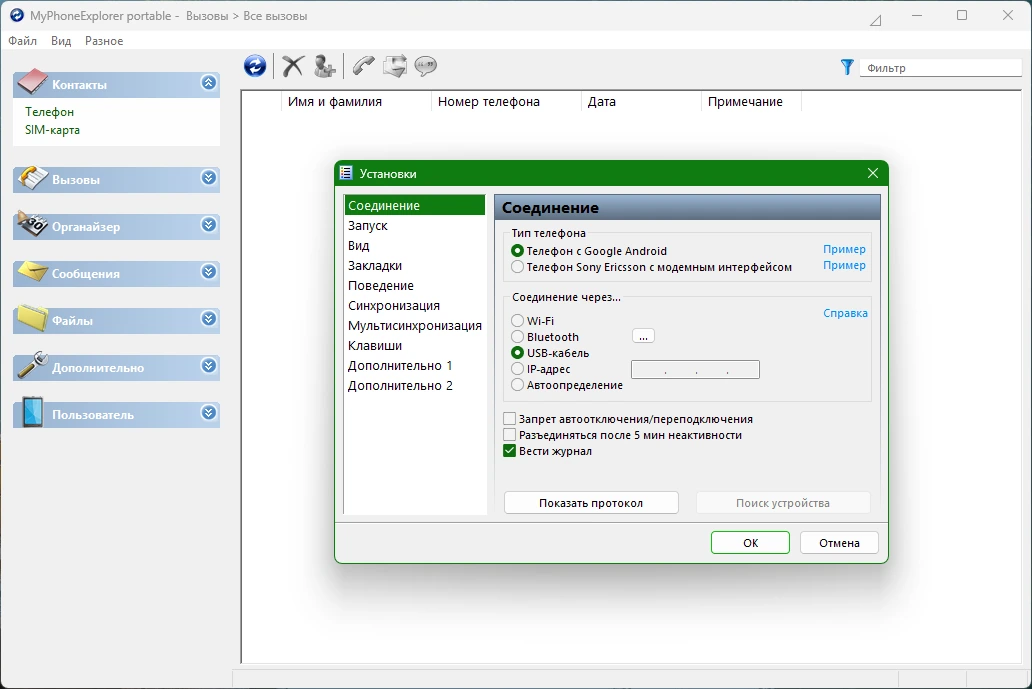Viewport: 1032px width, 689px height.
Task: Collapse the Контакты panel chevron
Action: click(209, 82)
